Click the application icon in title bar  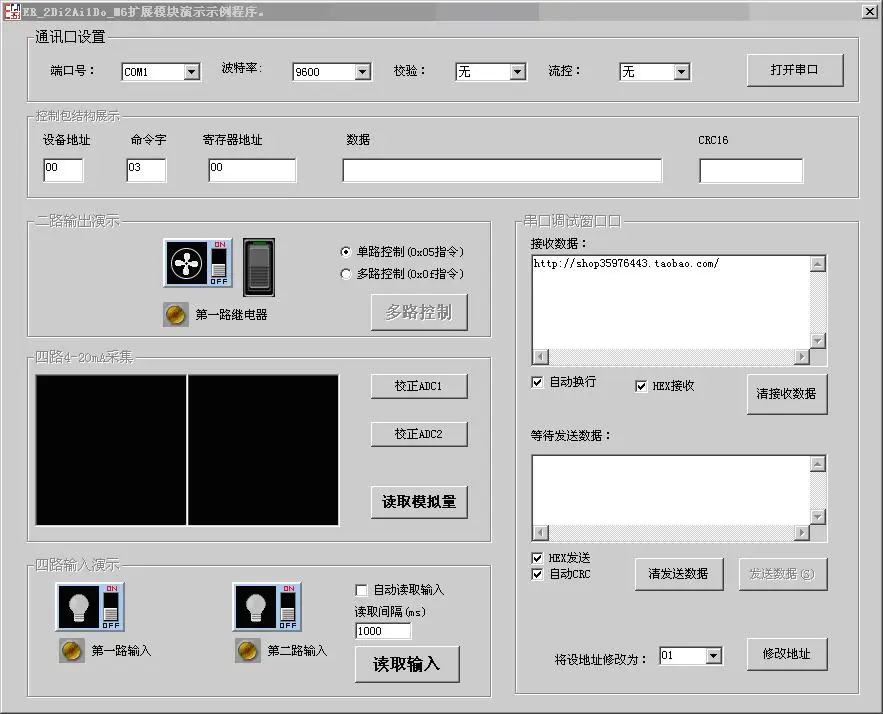(x=12, y=11)
